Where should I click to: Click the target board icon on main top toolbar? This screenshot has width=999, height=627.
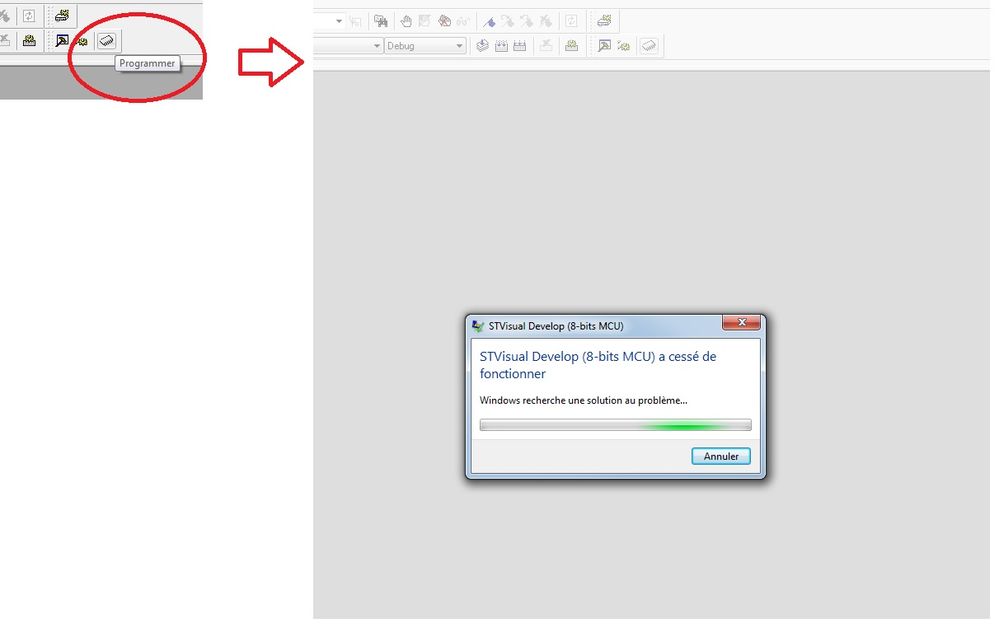click(604, 21)
